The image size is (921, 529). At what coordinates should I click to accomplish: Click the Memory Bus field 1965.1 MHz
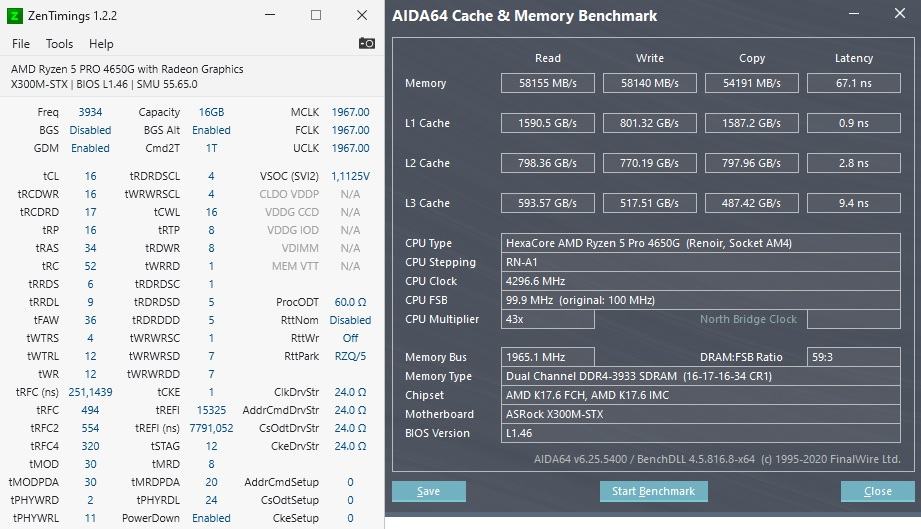547,357
